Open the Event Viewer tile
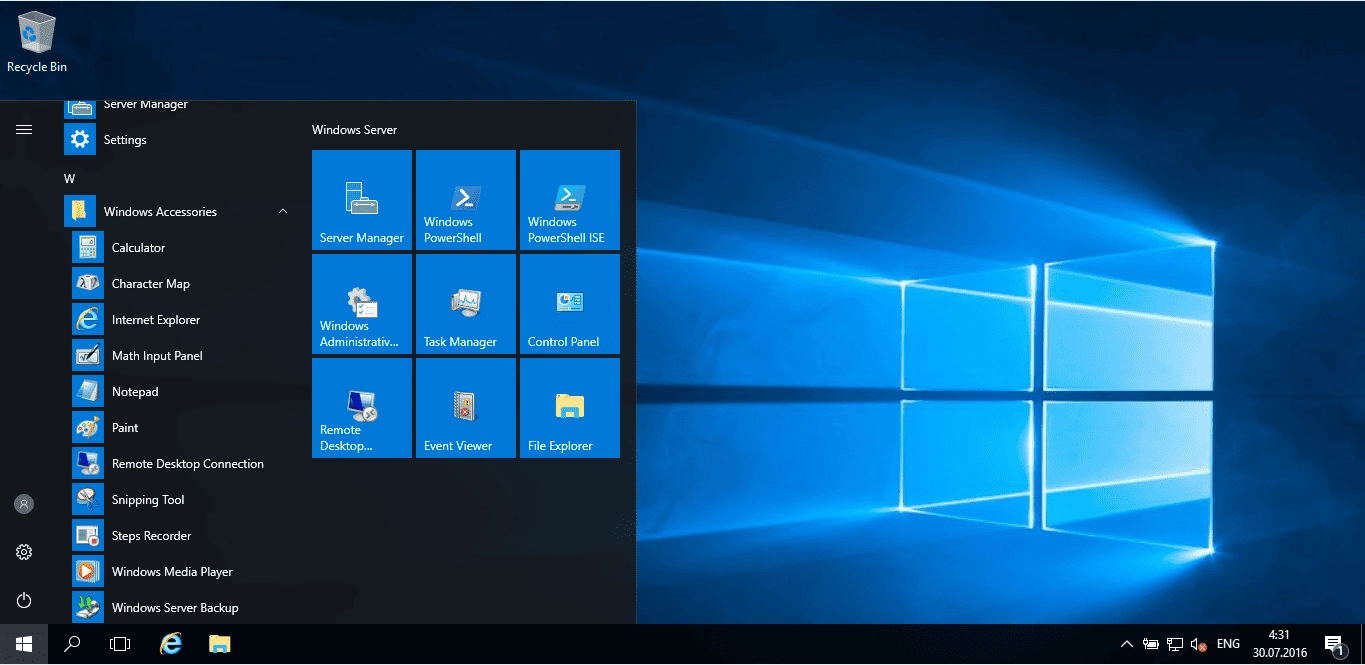Viewport: 1365px width, 665px height. click(466, 408)
